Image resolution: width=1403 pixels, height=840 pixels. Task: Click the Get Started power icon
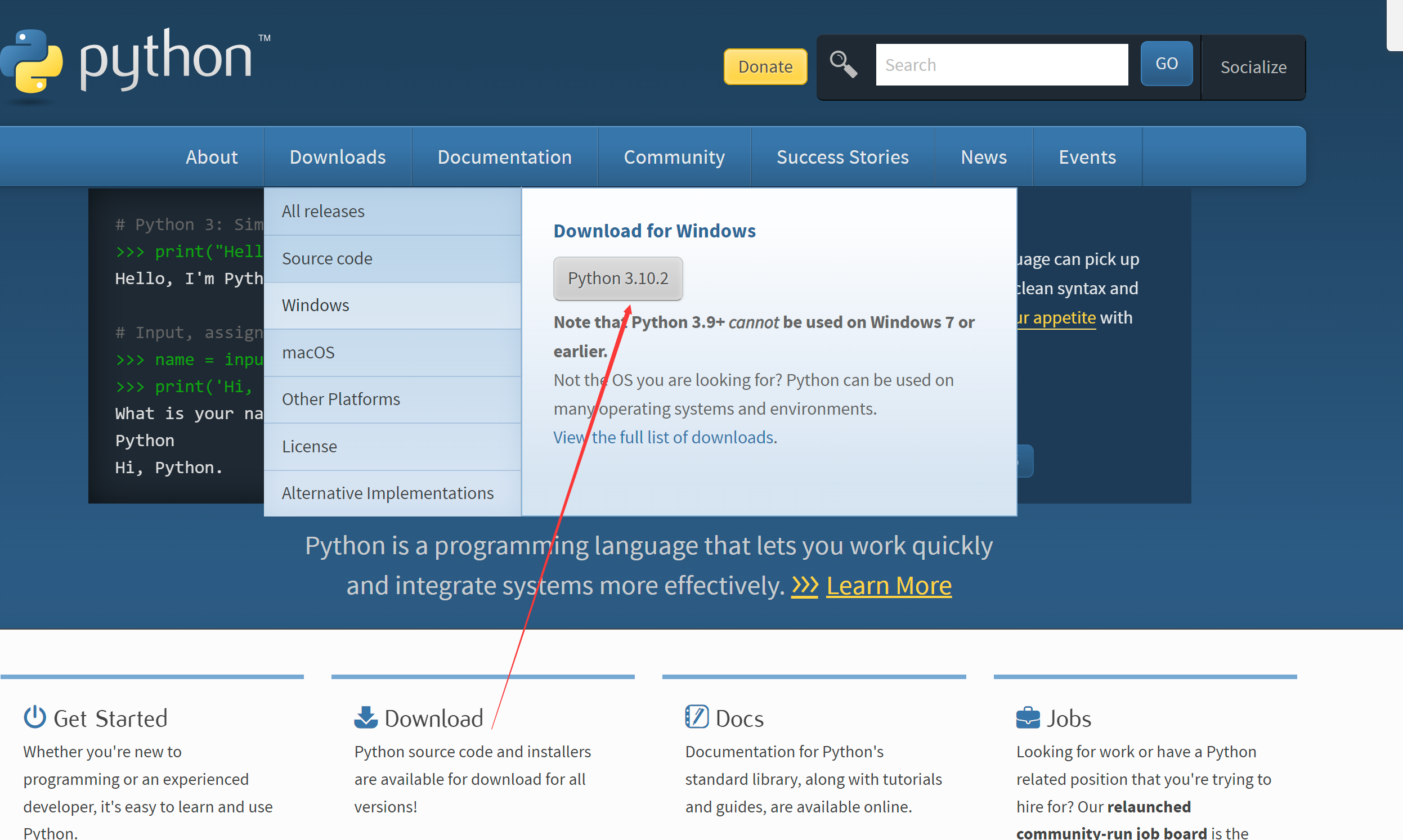click(34, 717)
